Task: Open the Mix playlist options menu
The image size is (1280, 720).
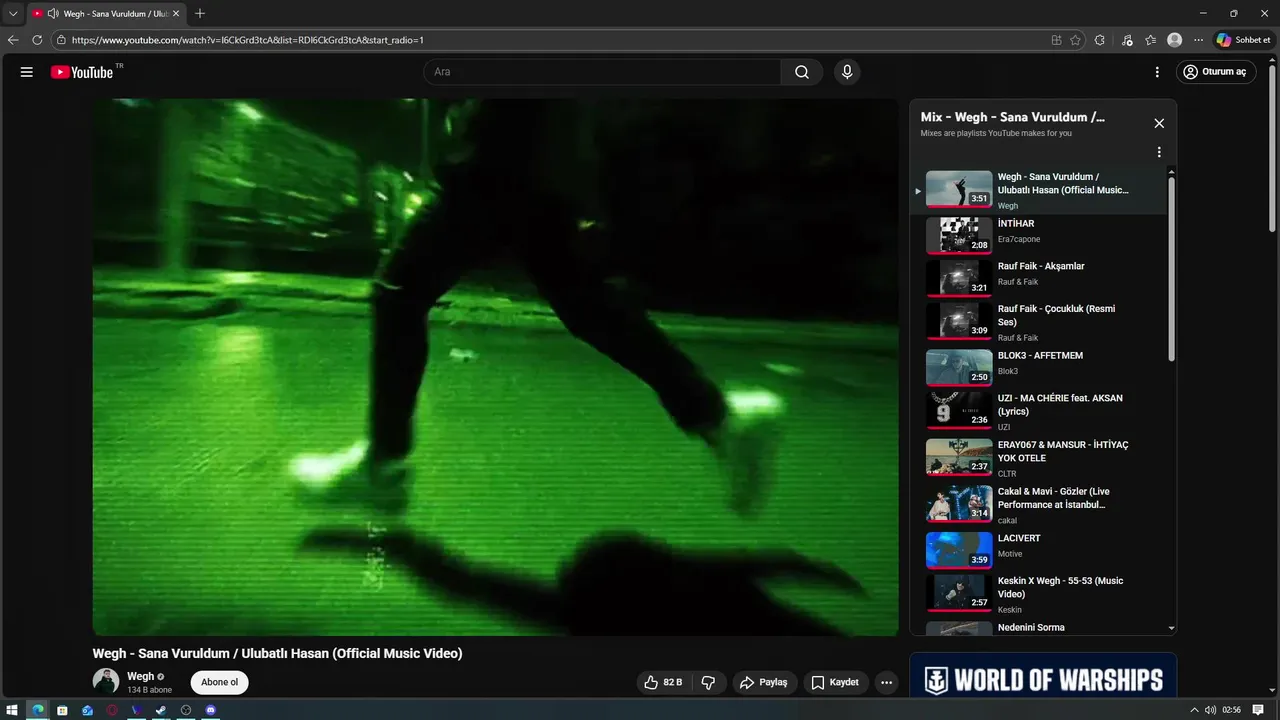Action: pos(1159,152)
